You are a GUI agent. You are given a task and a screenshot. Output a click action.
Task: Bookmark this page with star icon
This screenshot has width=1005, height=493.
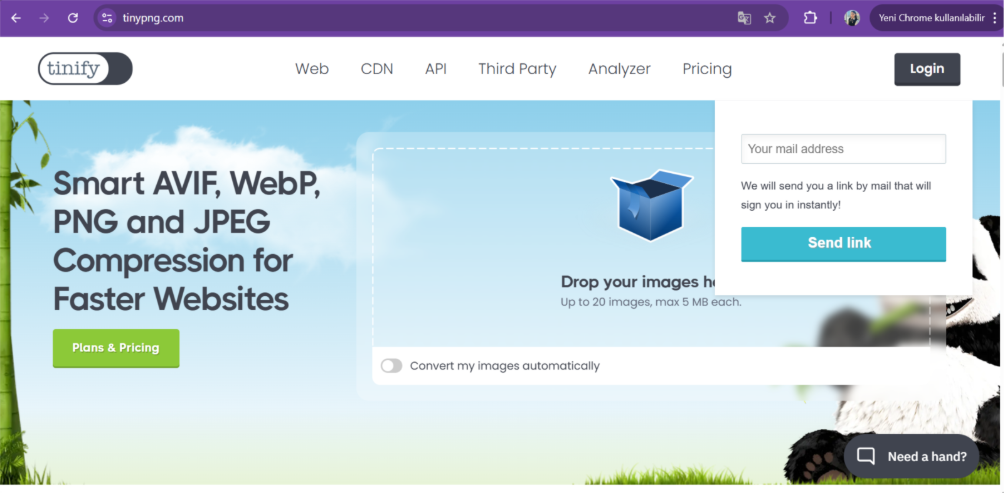(770, 18)
